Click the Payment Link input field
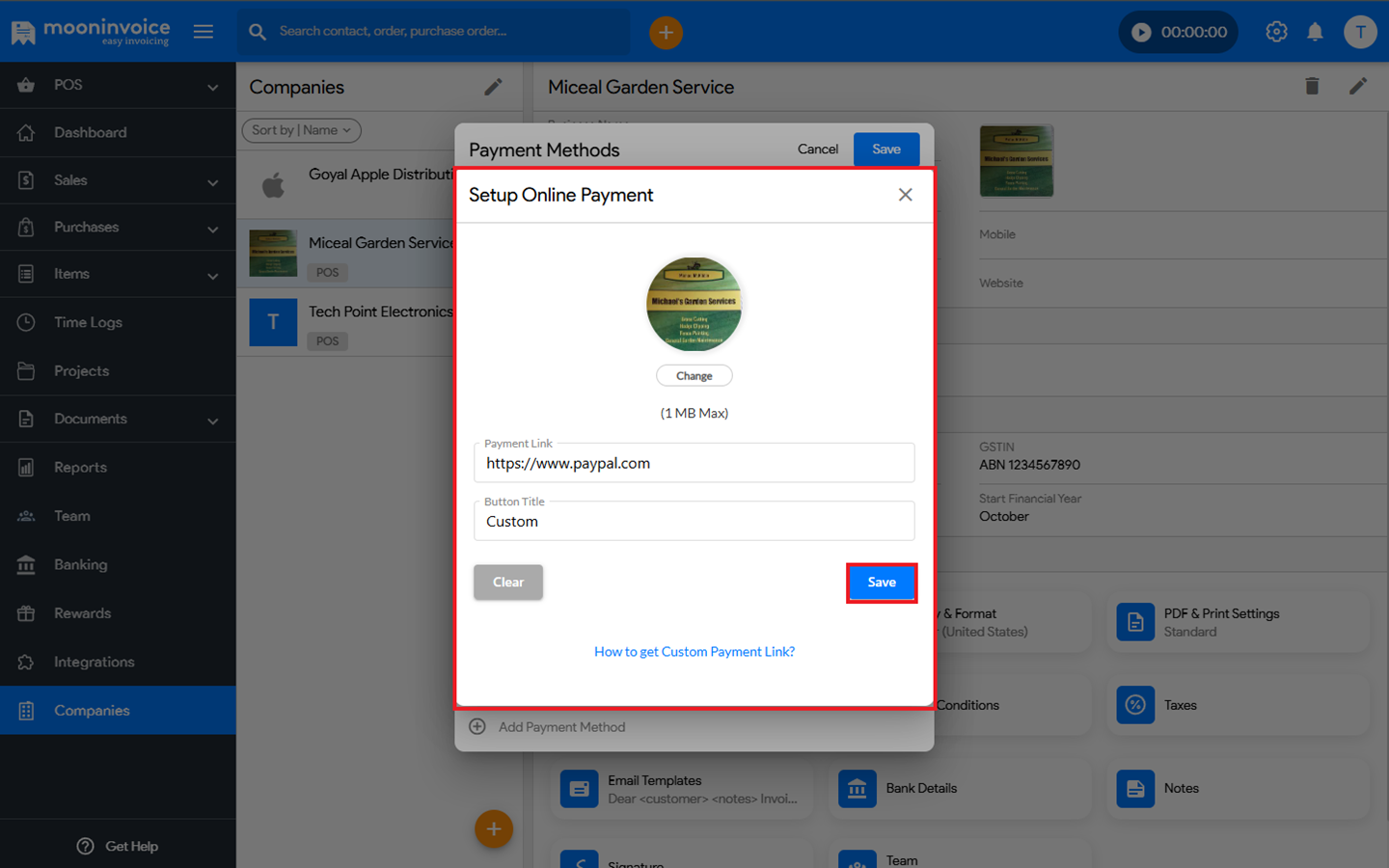This screenshot has height=868, width=1389. 694,464
